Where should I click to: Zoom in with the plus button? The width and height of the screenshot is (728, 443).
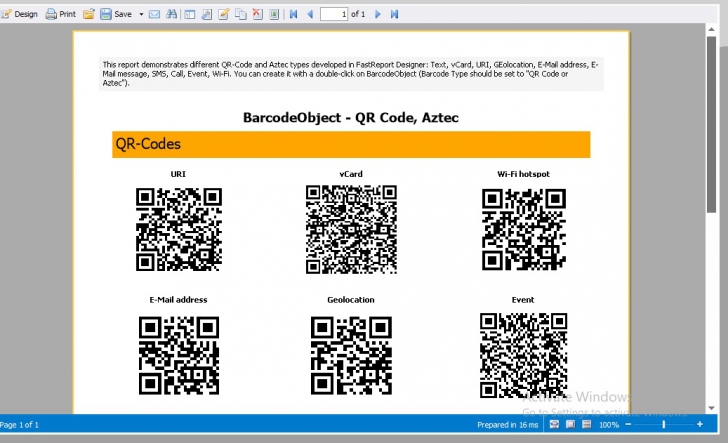(x=700, y=424)
